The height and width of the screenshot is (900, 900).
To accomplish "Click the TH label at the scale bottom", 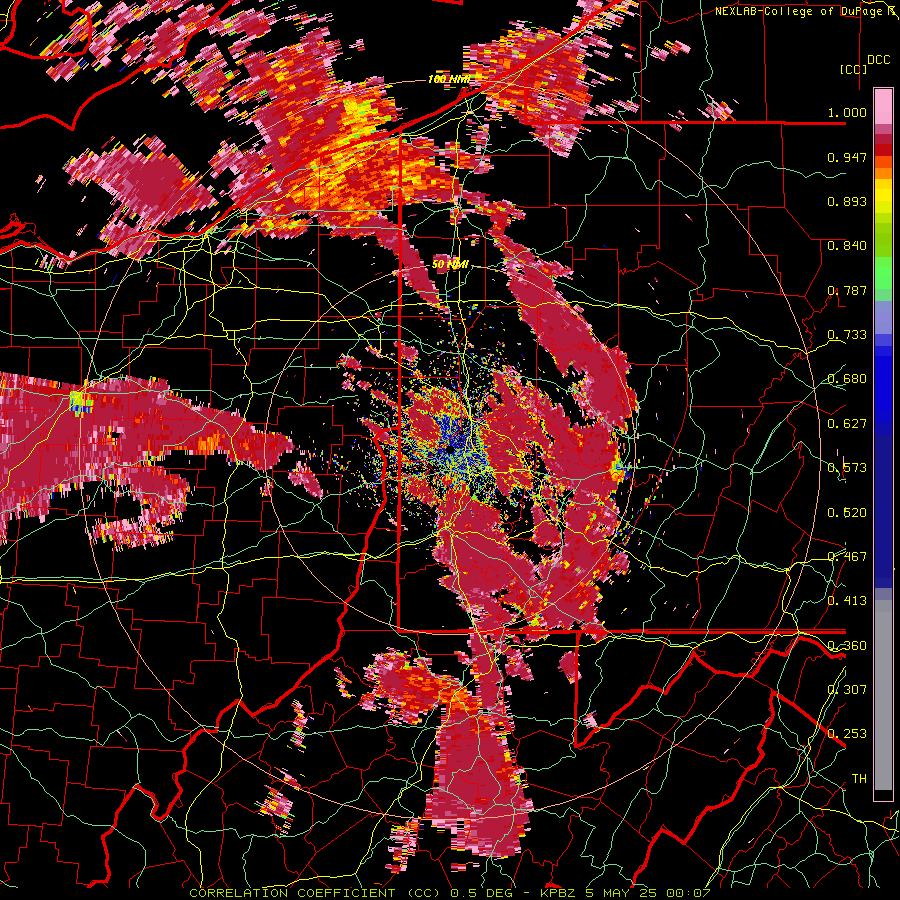I will [x=859, y=779].
